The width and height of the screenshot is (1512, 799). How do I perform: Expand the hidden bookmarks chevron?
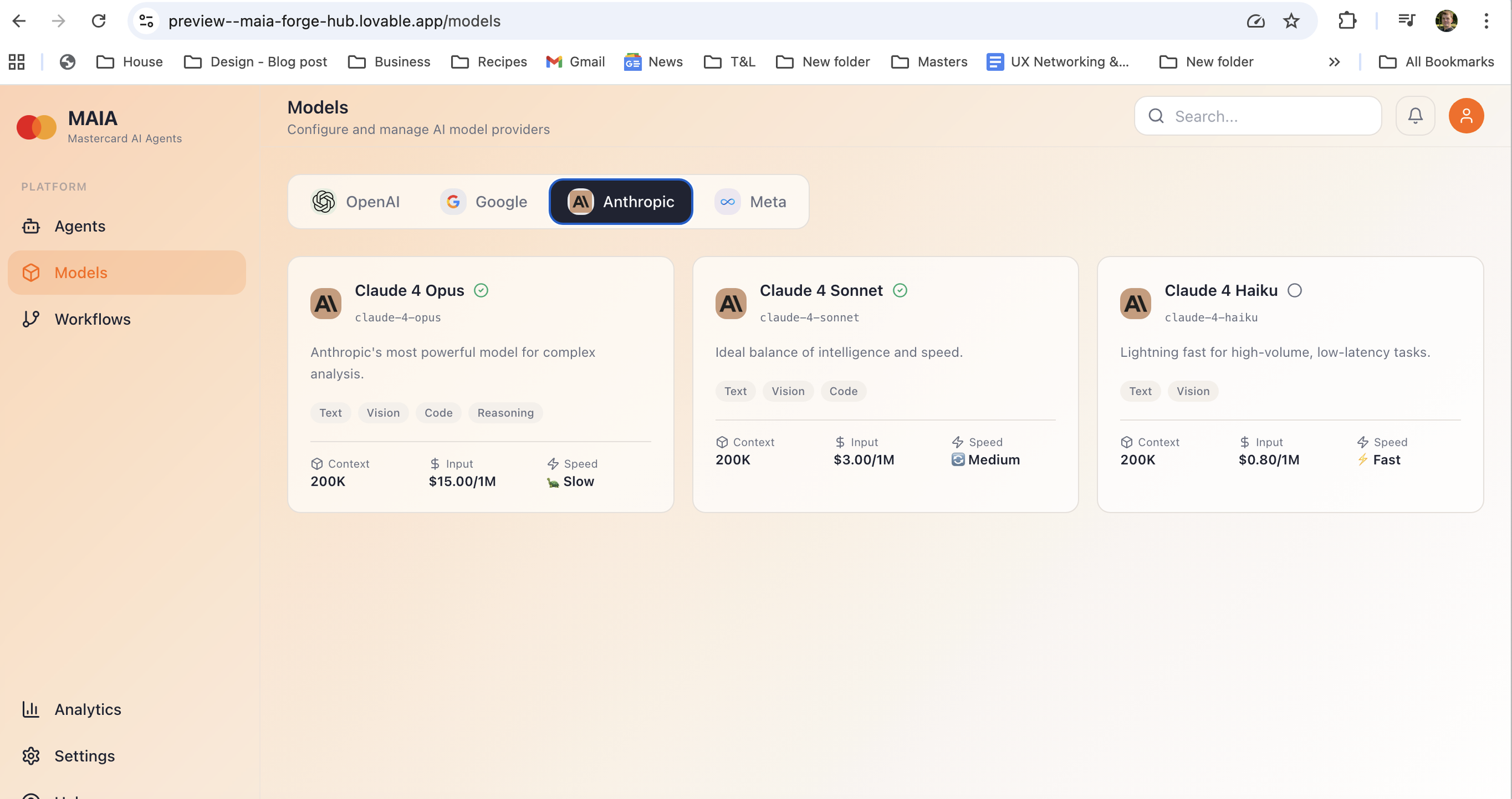click(1334, 62)
